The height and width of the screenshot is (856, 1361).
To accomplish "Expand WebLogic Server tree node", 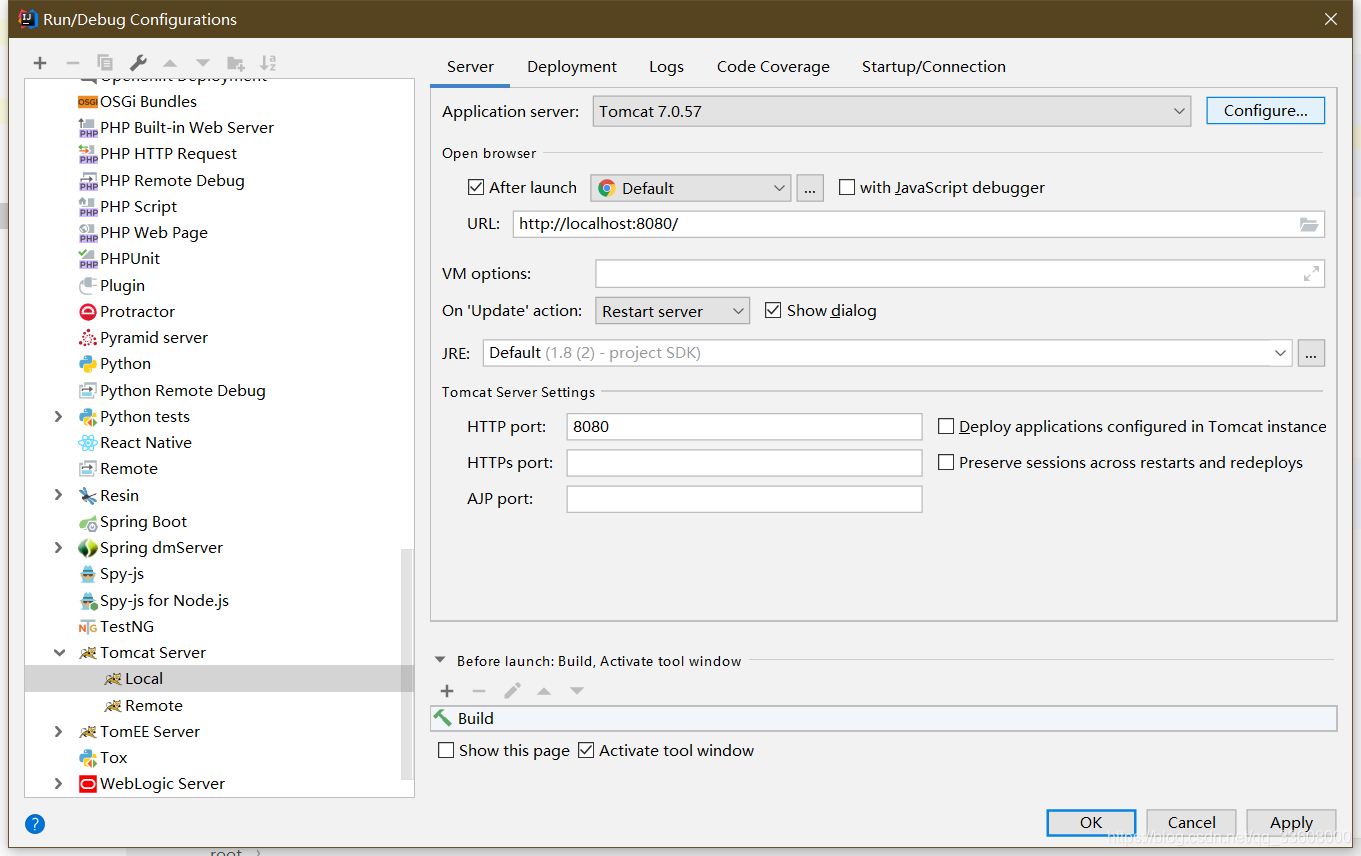I will point(58,783).
